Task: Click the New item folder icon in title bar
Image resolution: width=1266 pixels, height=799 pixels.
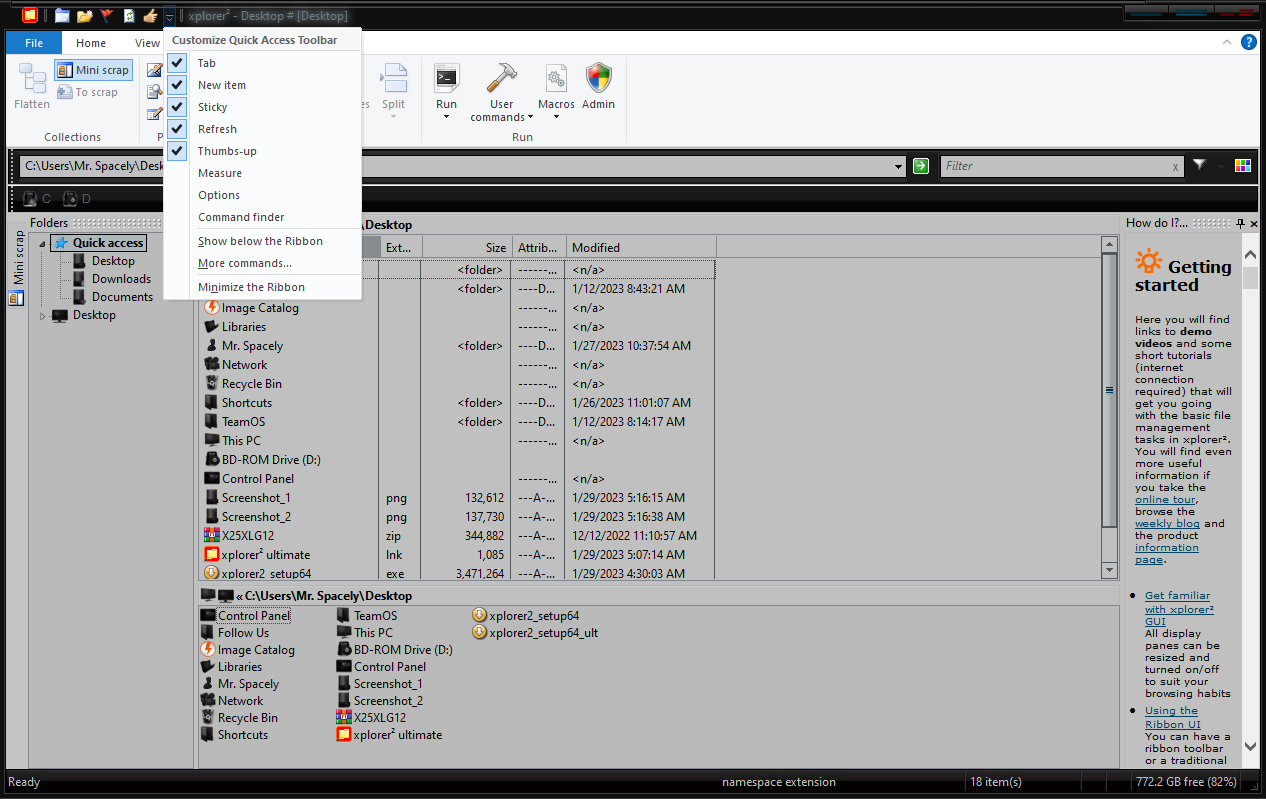Action: pos(85,16)
